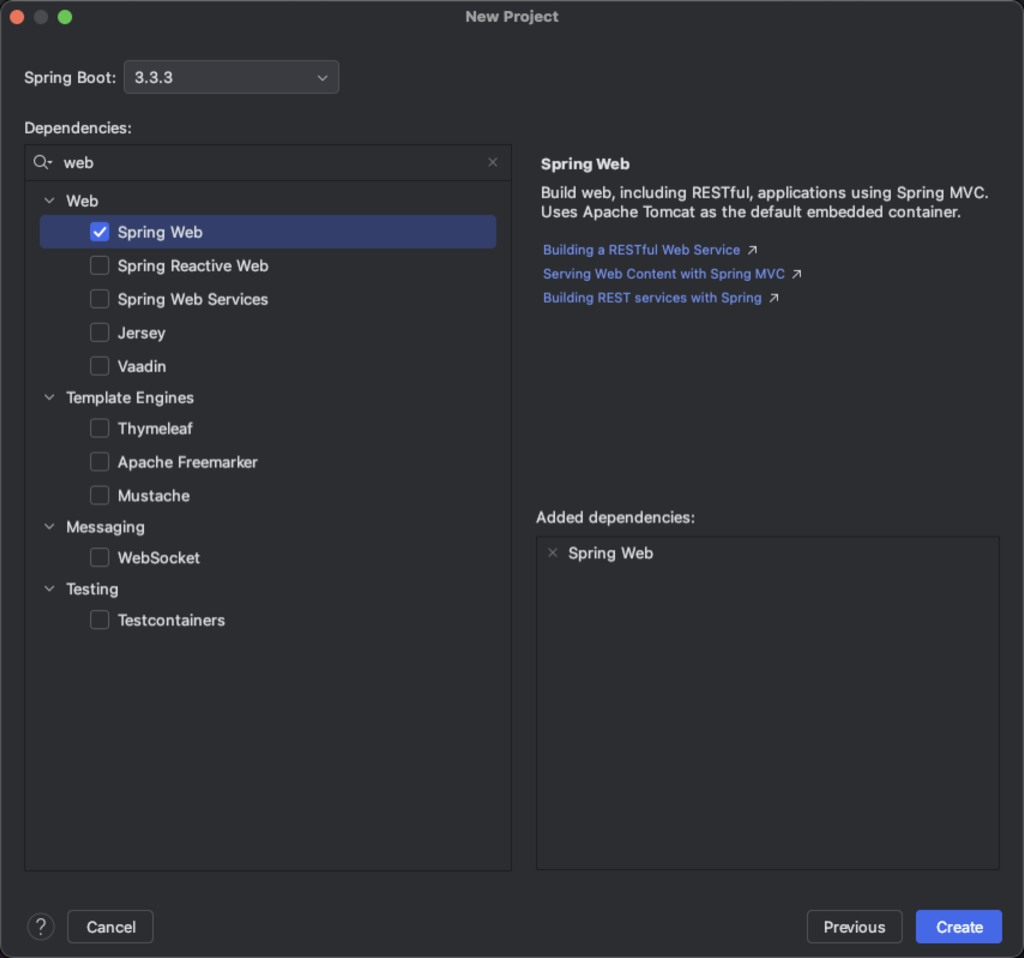
Task: Collapse the Template Engines group
Action: [49, 397]
